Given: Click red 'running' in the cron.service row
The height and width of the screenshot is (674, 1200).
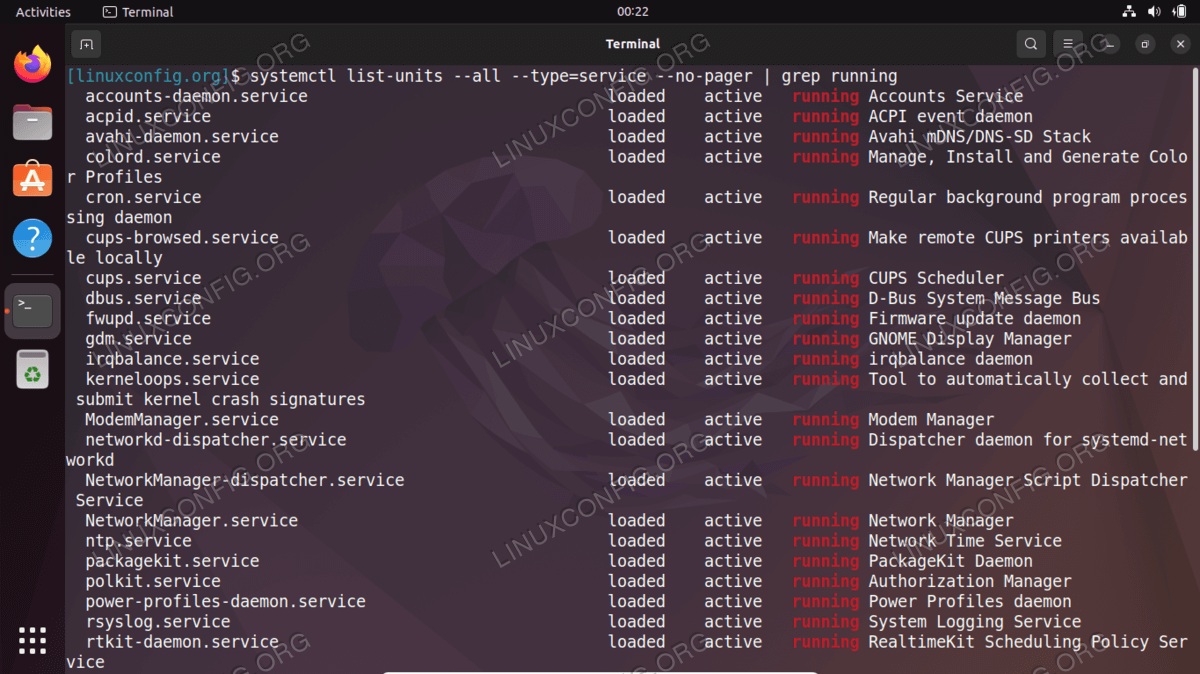Looking at the screenshot, I should click(x=826, y=197).
